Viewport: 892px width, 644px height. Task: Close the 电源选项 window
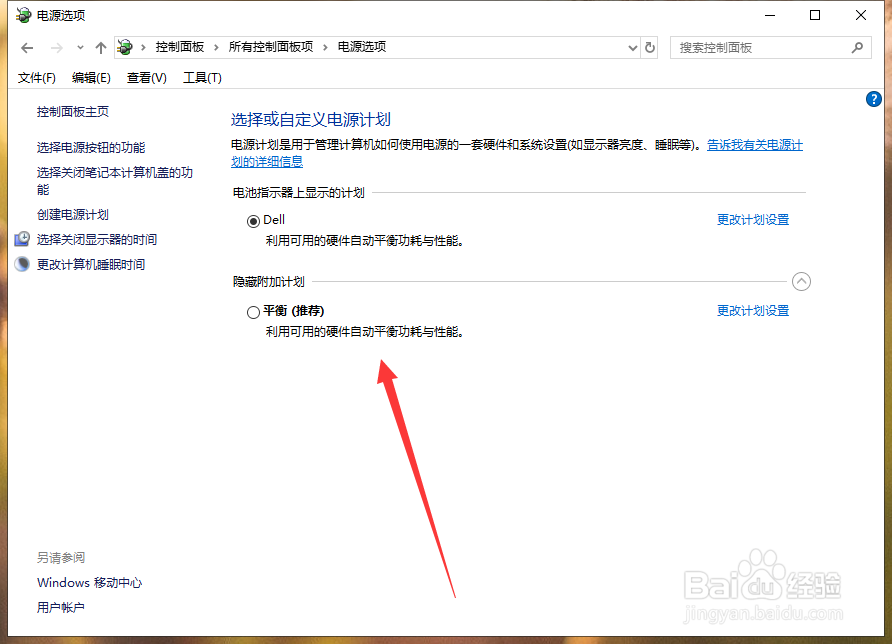click(861, 15)
